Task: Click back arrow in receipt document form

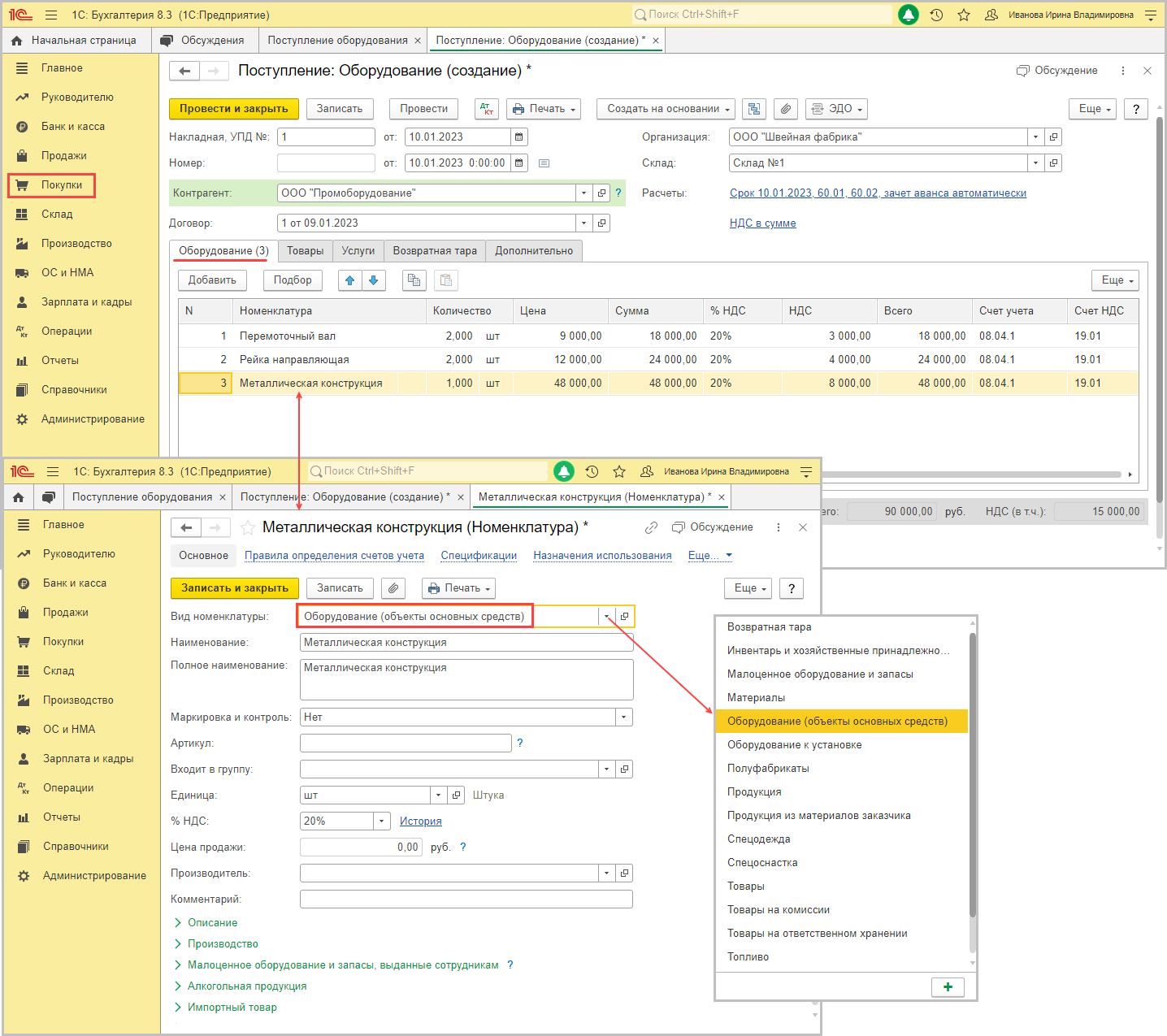Action: [x=184, y=72]
